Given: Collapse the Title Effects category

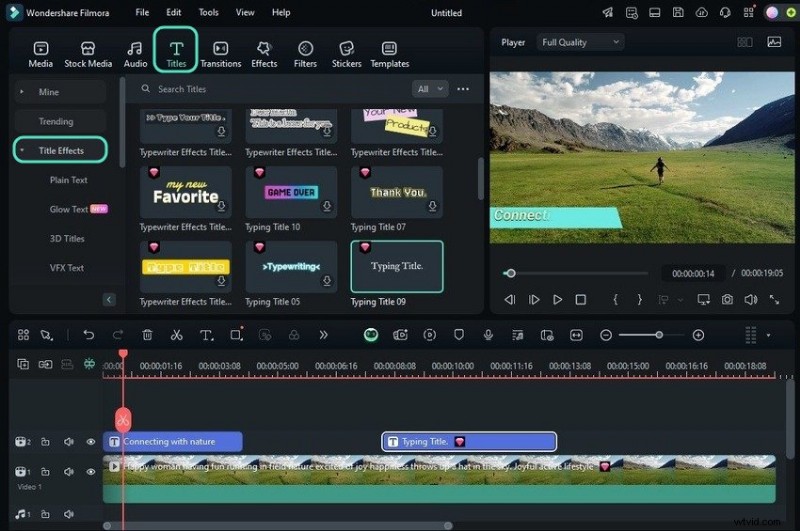Looking at the screenshot, I should point(22,150).
